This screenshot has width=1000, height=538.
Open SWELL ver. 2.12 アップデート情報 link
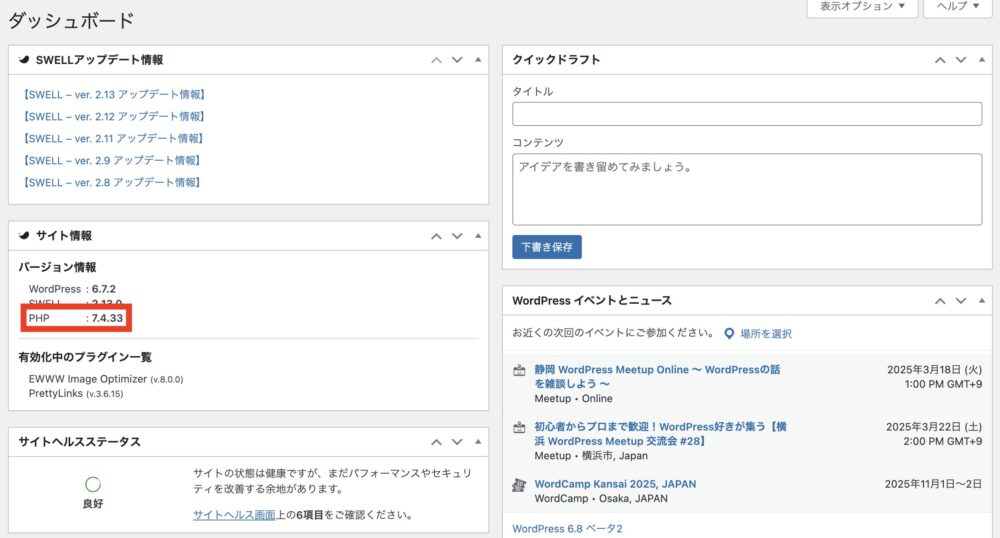tap(114, 117)
